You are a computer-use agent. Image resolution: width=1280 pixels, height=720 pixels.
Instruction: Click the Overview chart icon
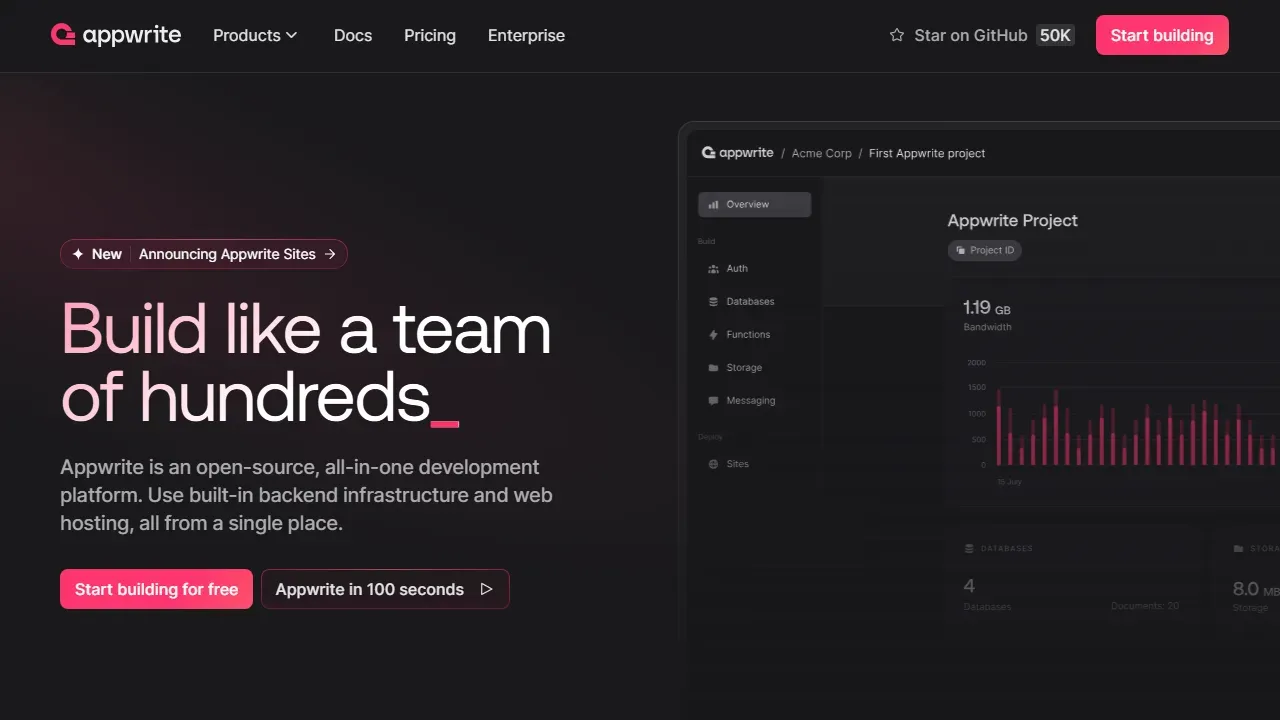[713, 204]
